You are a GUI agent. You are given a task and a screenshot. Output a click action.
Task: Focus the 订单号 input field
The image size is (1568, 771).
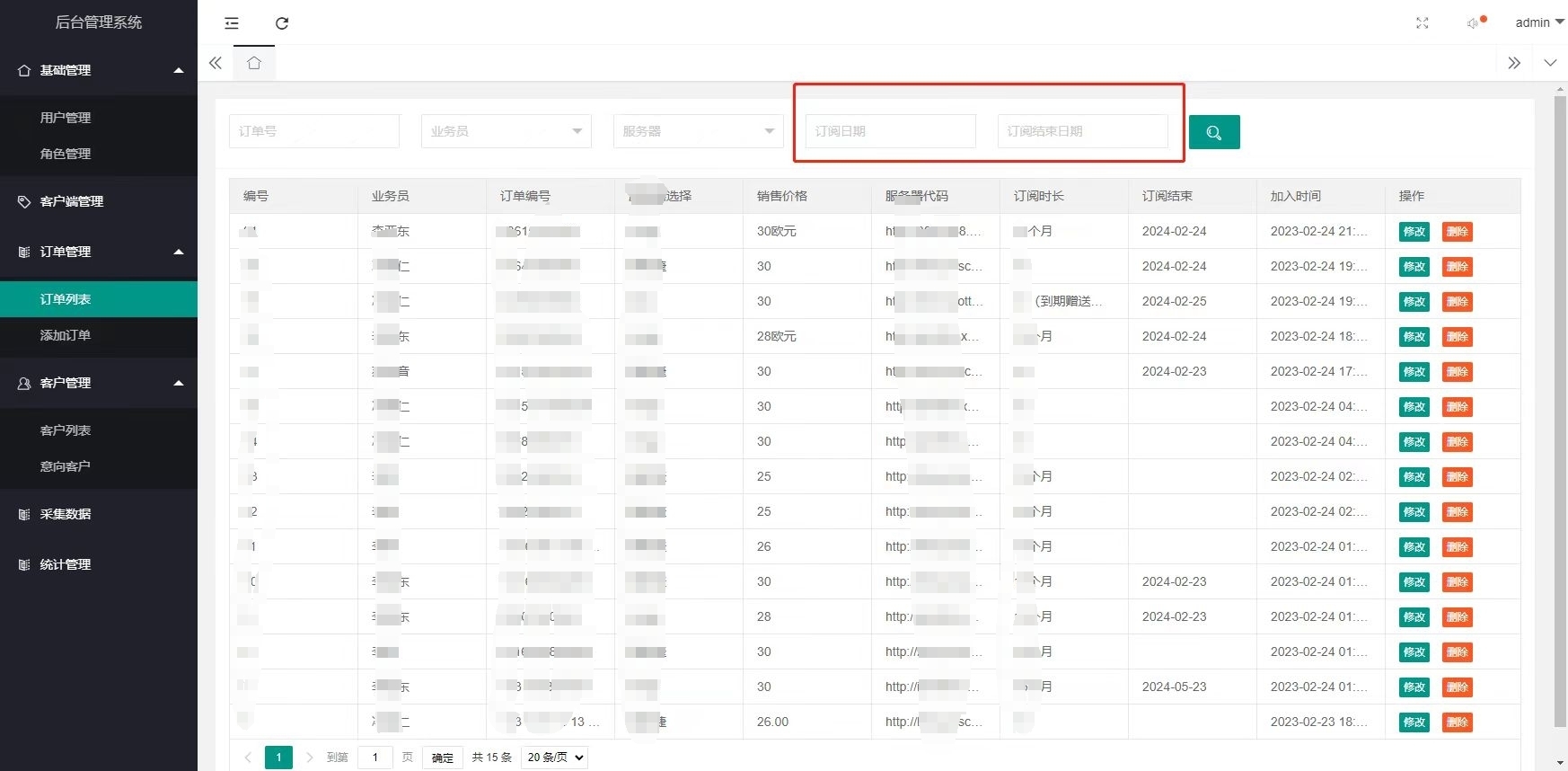[314, 131]
